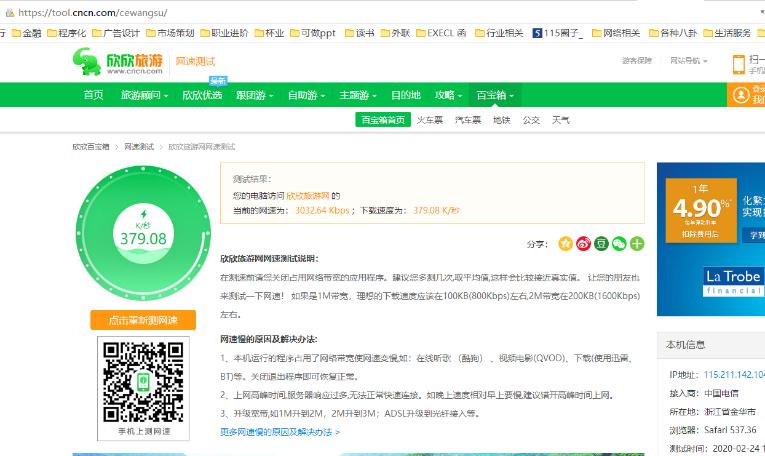Share via the yellow star QZone icon

point(565,243)
